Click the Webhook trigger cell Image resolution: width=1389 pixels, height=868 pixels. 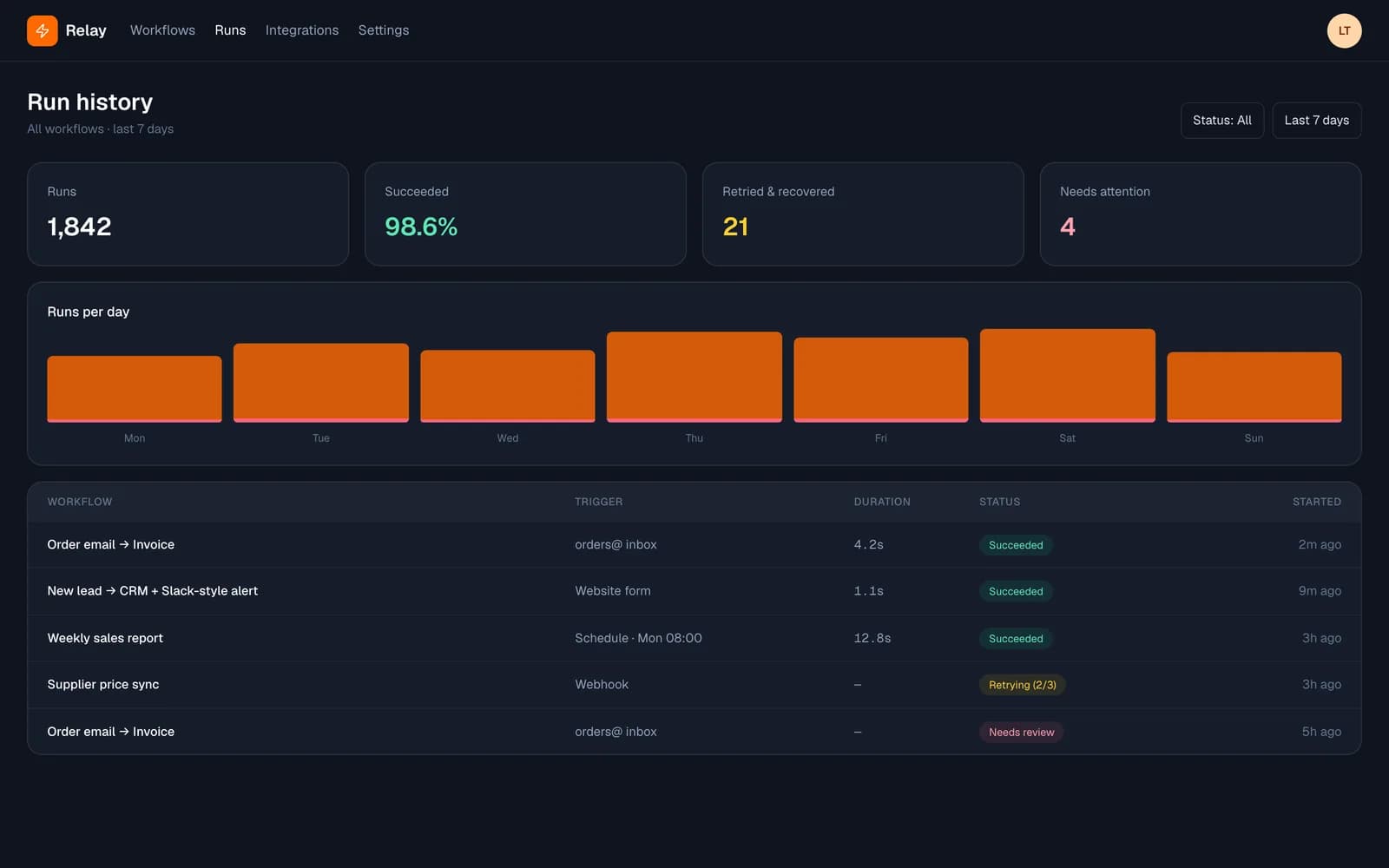(602, 685)
